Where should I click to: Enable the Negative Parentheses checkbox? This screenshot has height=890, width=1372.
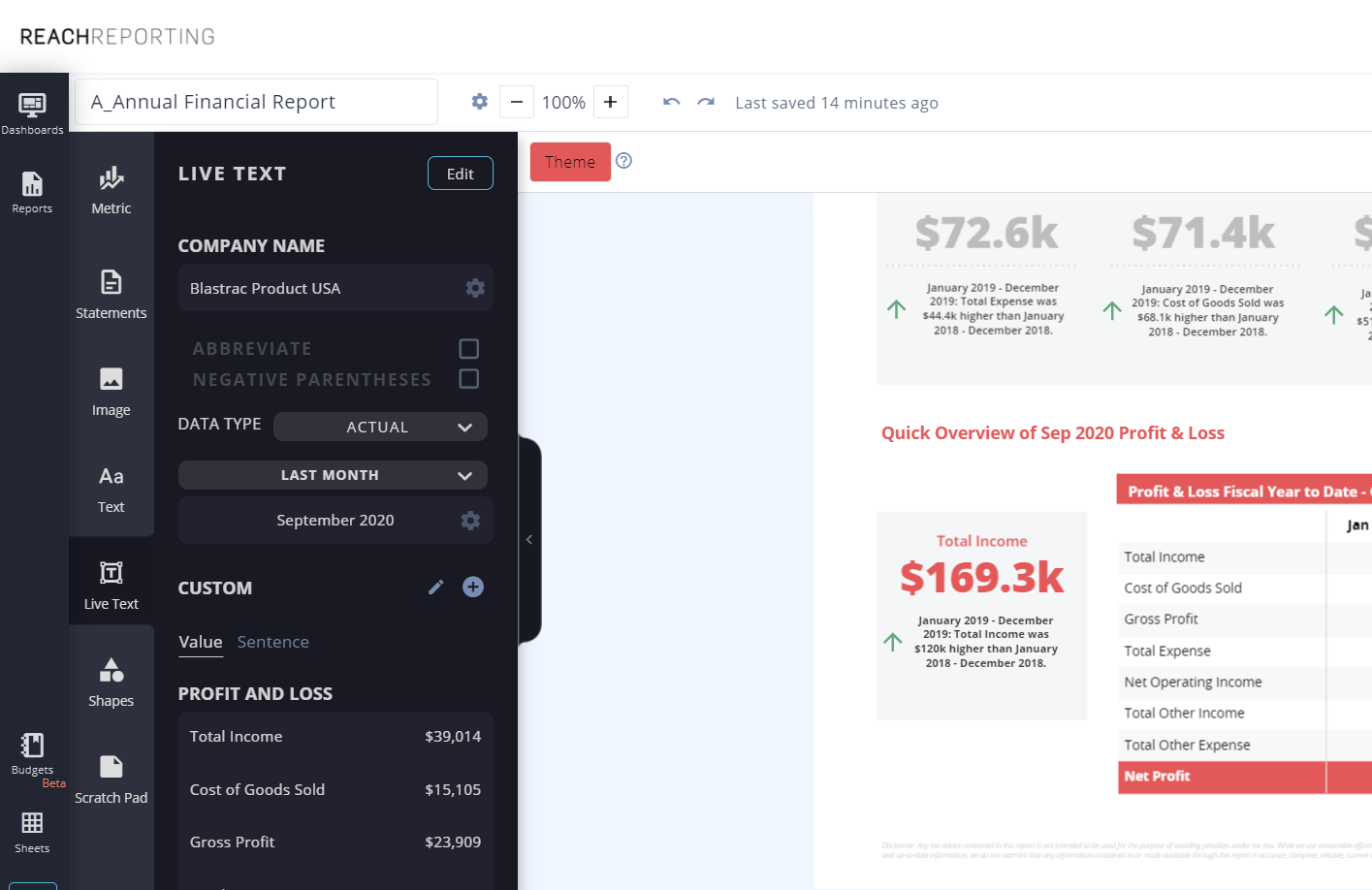click(x=468, y=378)
